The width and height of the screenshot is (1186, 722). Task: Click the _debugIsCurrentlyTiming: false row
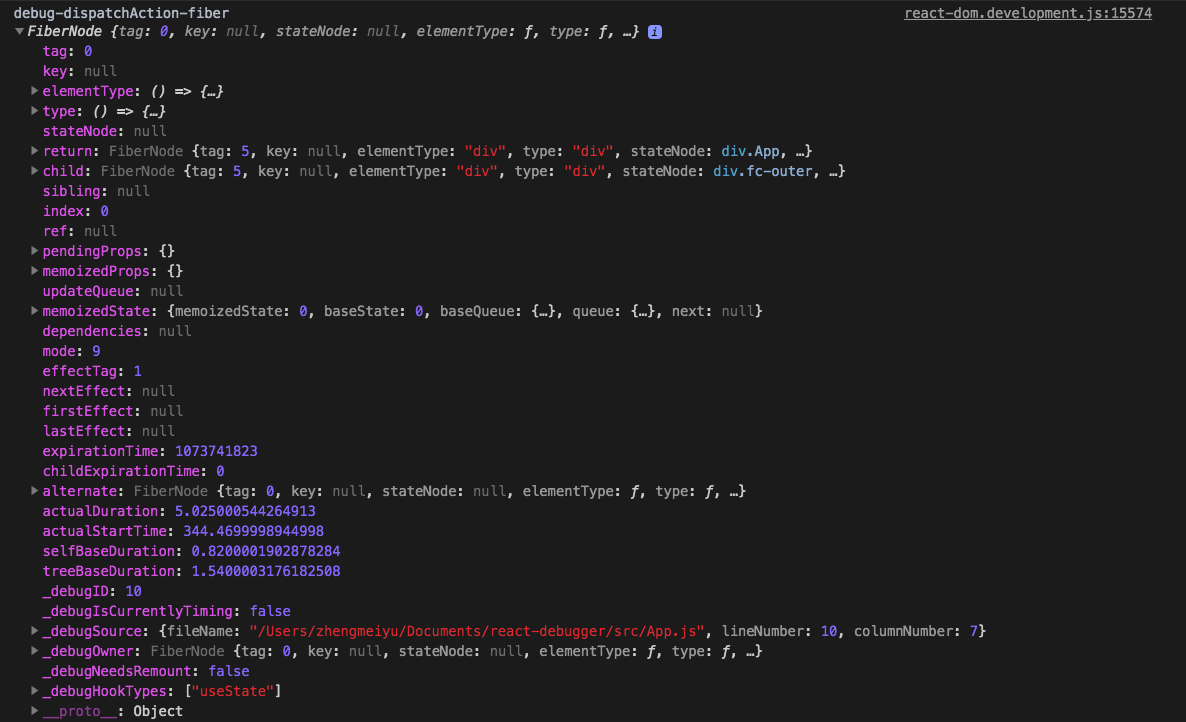166,611
